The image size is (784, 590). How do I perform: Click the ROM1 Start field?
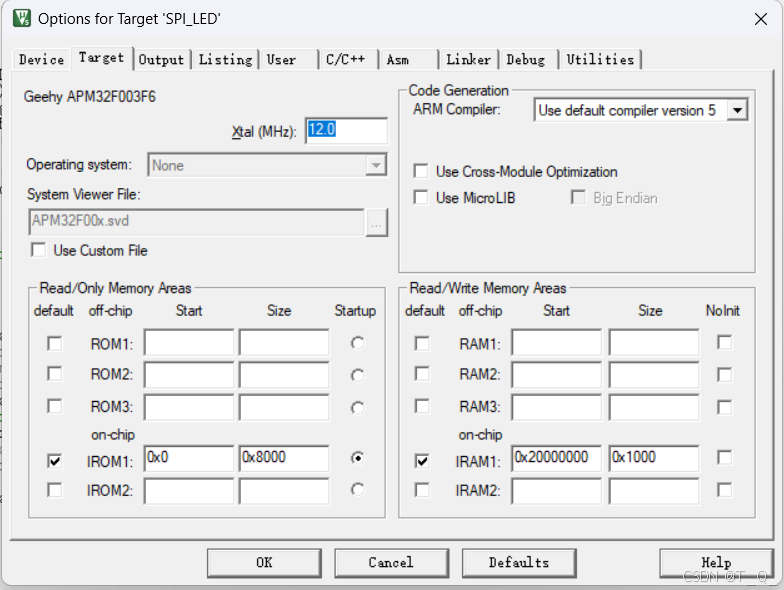[188, 342]
